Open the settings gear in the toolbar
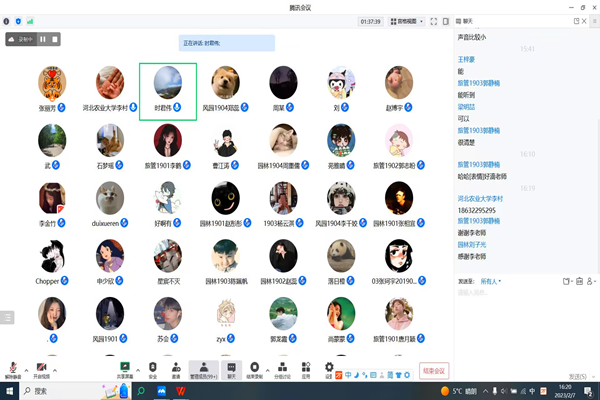 pos(328,366)
